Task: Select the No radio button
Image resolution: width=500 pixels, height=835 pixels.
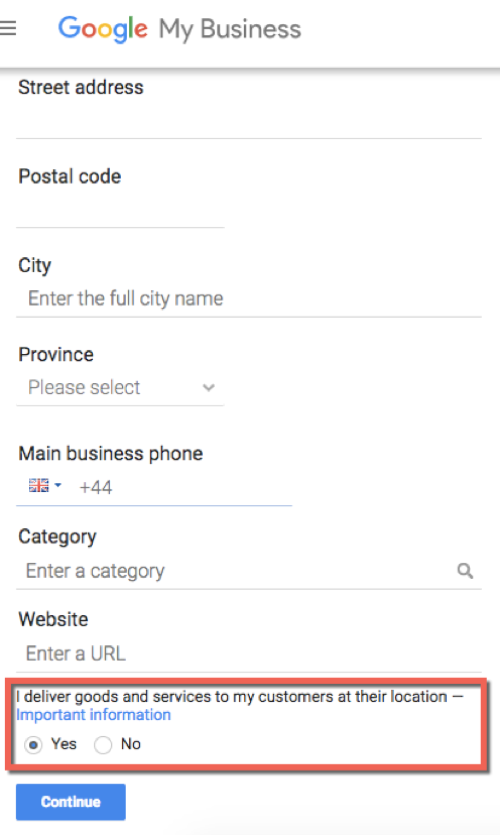Action: pyautogui.click(x=103, y=744)
